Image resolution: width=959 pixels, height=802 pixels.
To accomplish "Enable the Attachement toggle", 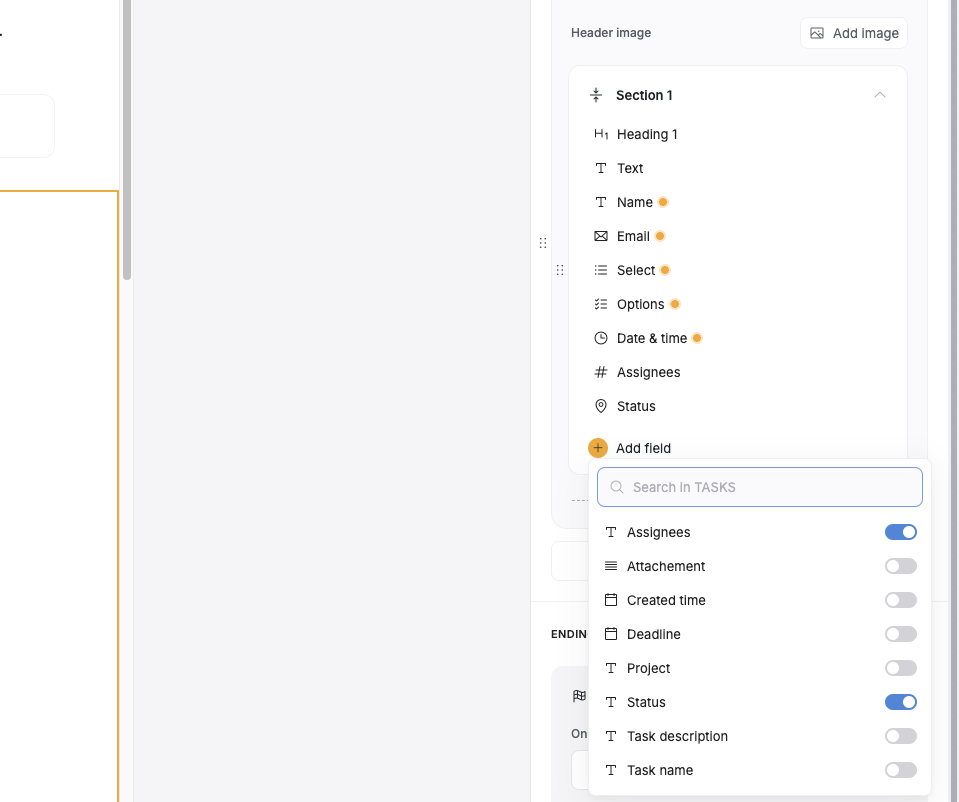I will [x=900, y=566].
